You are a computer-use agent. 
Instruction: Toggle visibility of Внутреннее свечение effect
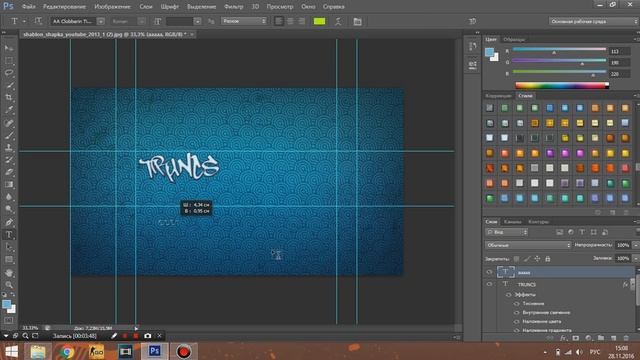(x=517, y=312)
